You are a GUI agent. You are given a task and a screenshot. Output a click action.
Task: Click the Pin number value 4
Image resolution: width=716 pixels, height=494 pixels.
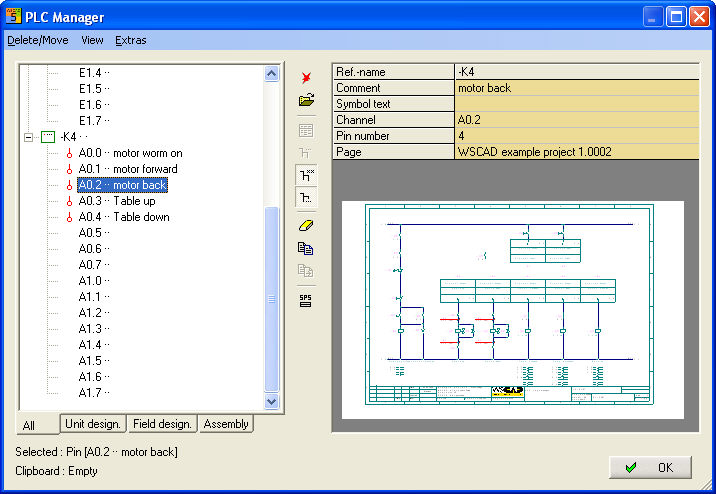pos(577,136)
